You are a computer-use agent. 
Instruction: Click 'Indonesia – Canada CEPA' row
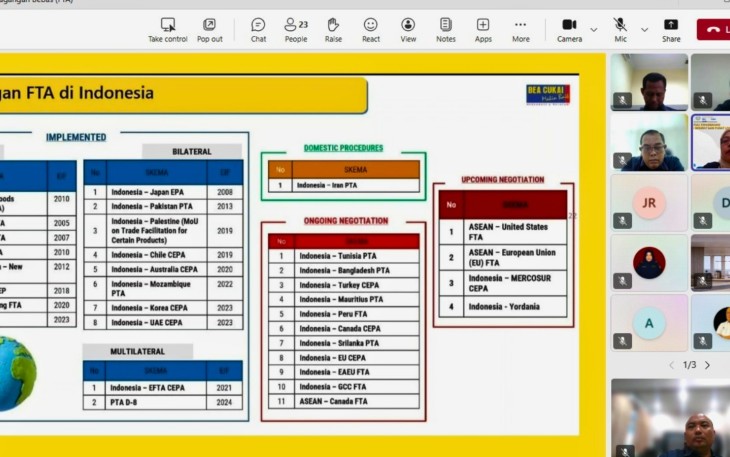[344, 329]
